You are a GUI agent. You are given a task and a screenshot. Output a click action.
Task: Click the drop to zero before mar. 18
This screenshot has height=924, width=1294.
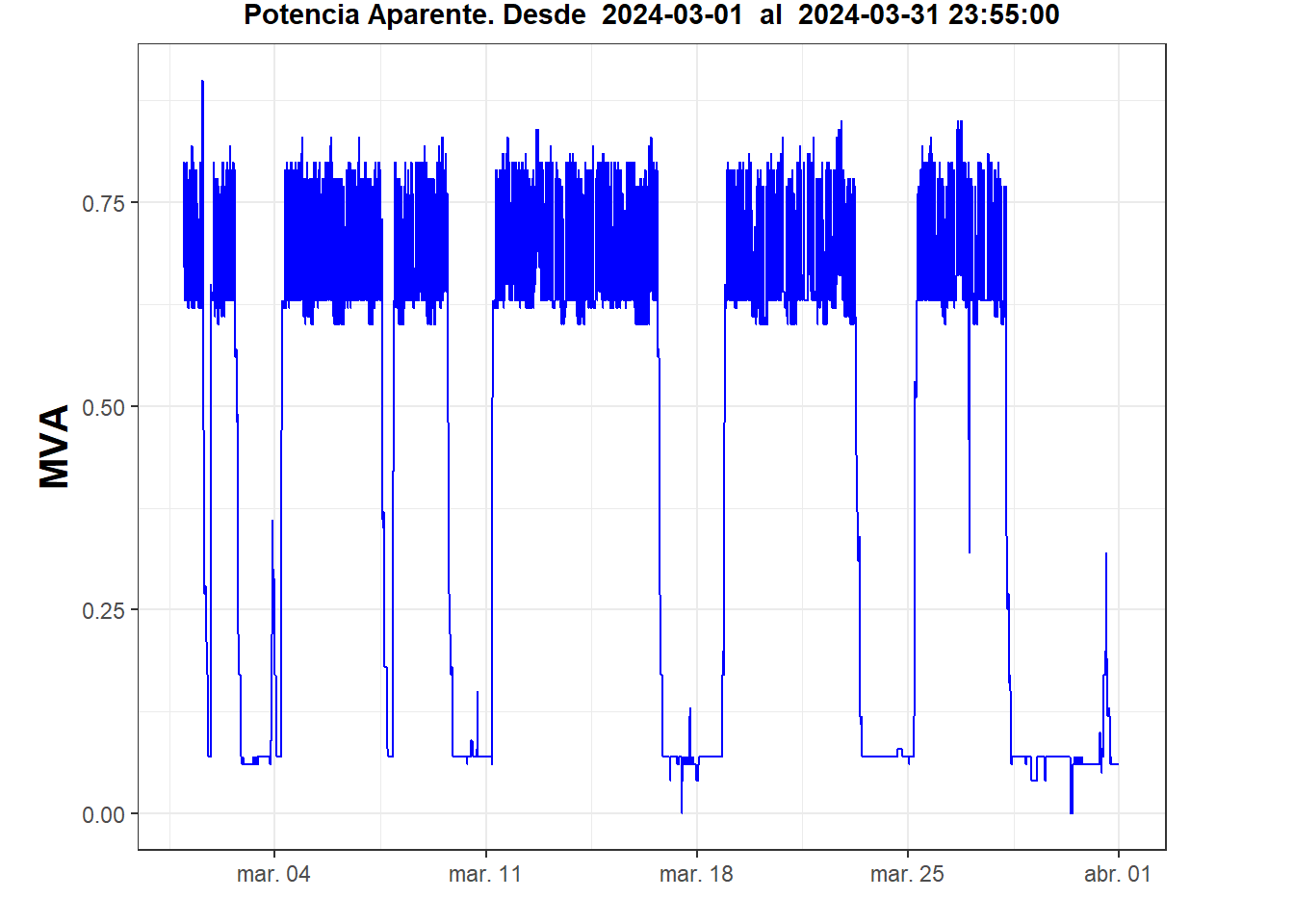coord(682,811)
